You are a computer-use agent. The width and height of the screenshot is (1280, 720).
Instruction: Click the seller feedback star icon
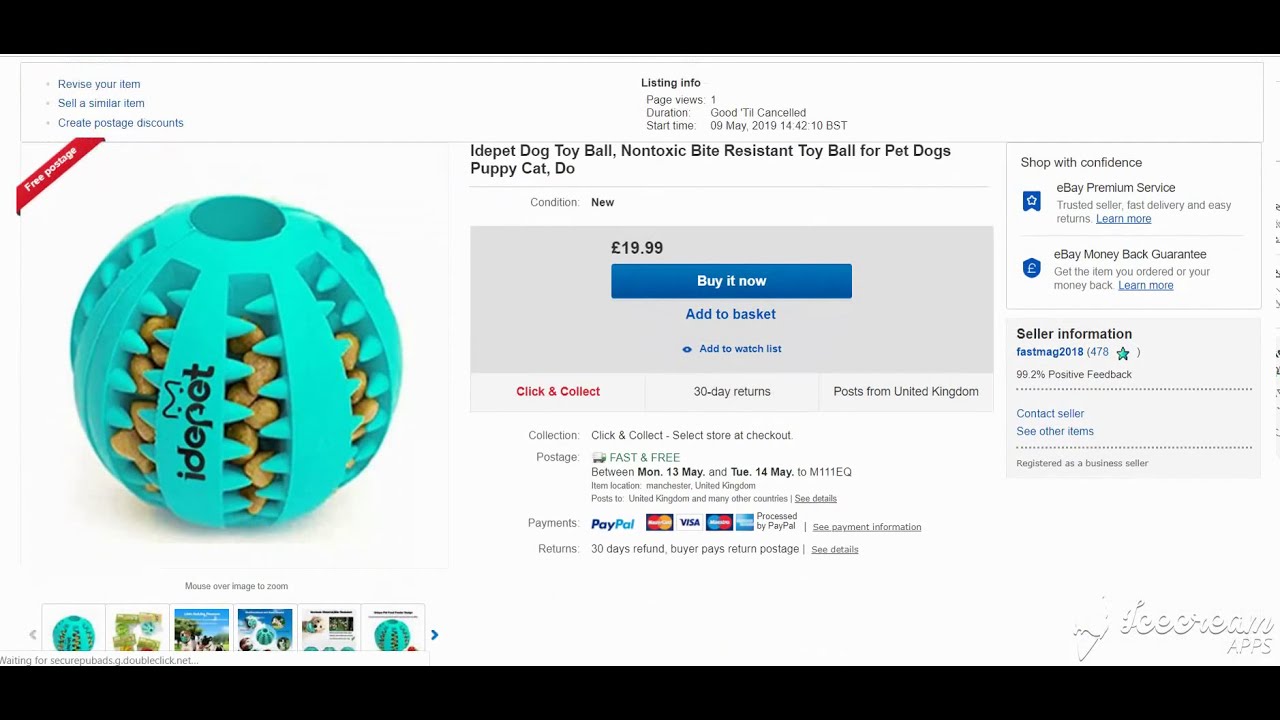pos(1123,353)
